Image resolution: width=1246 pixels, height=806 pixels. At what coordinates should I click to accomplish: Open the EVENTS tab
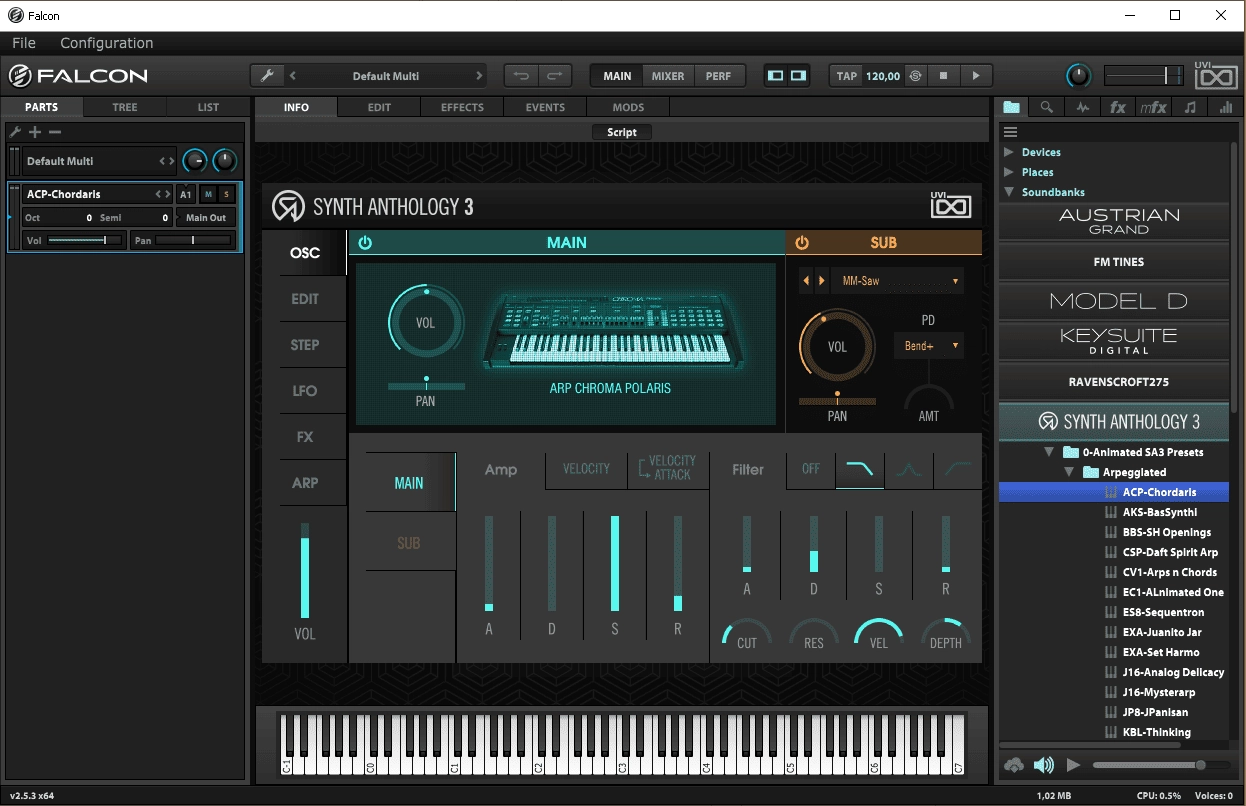tap(545, 107)
